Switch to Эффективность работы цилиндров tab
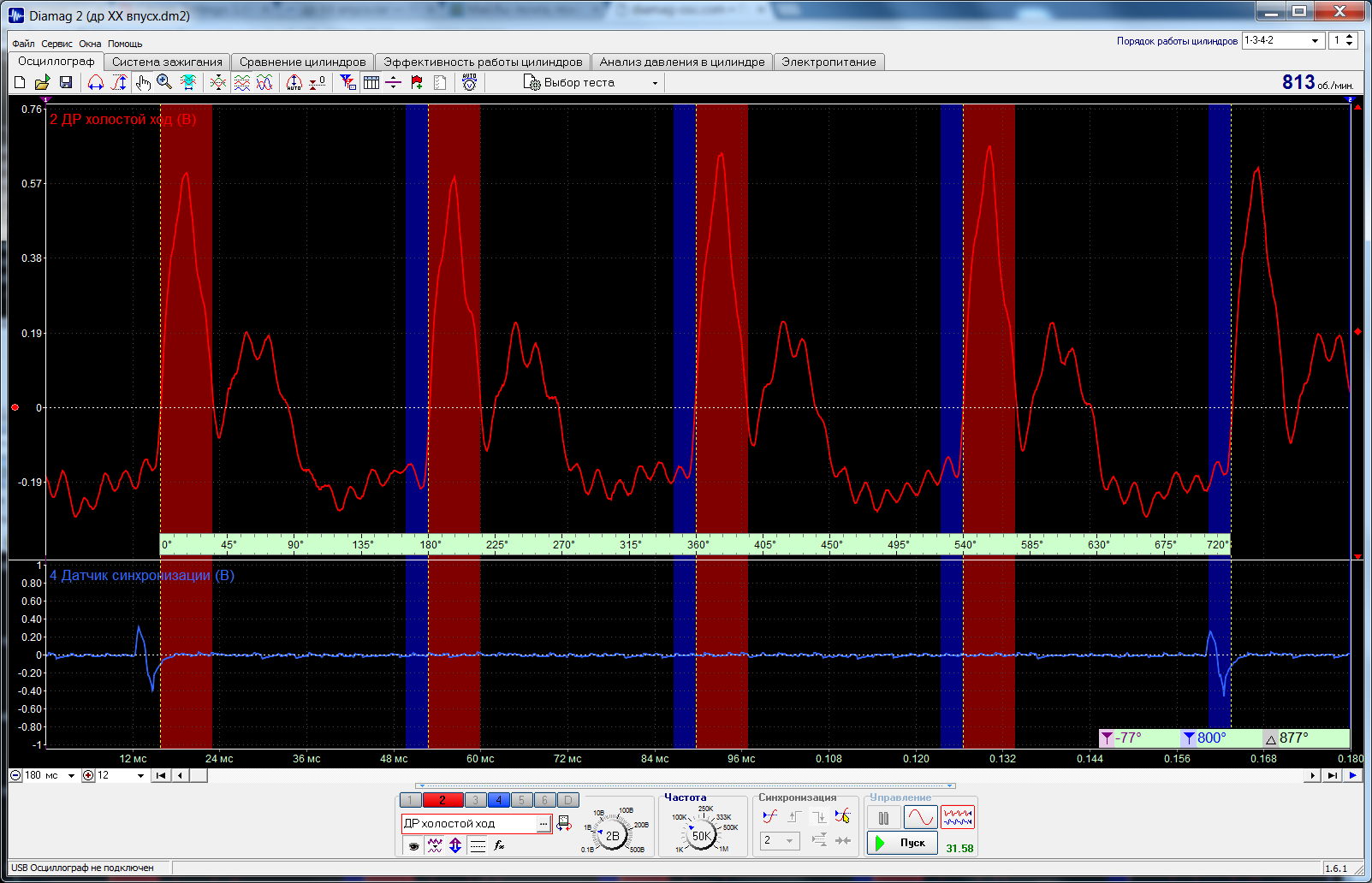This screenshot has height=883, width=1372. click(x=483, y=62)
